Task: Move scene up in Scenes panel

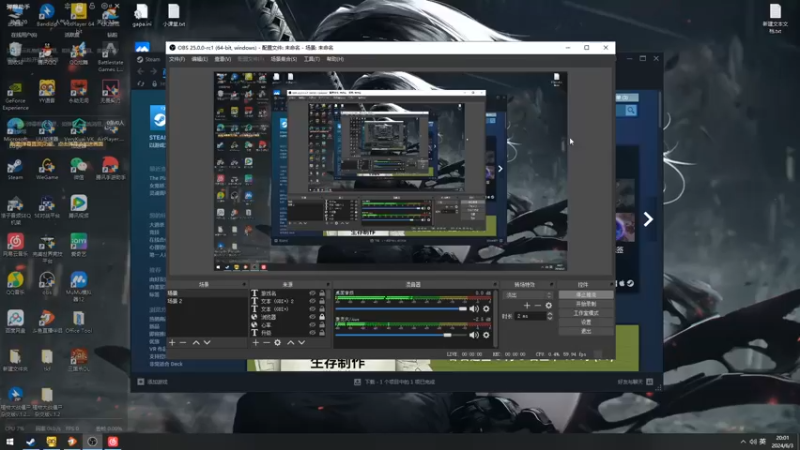Action: (x=196, y=342)
